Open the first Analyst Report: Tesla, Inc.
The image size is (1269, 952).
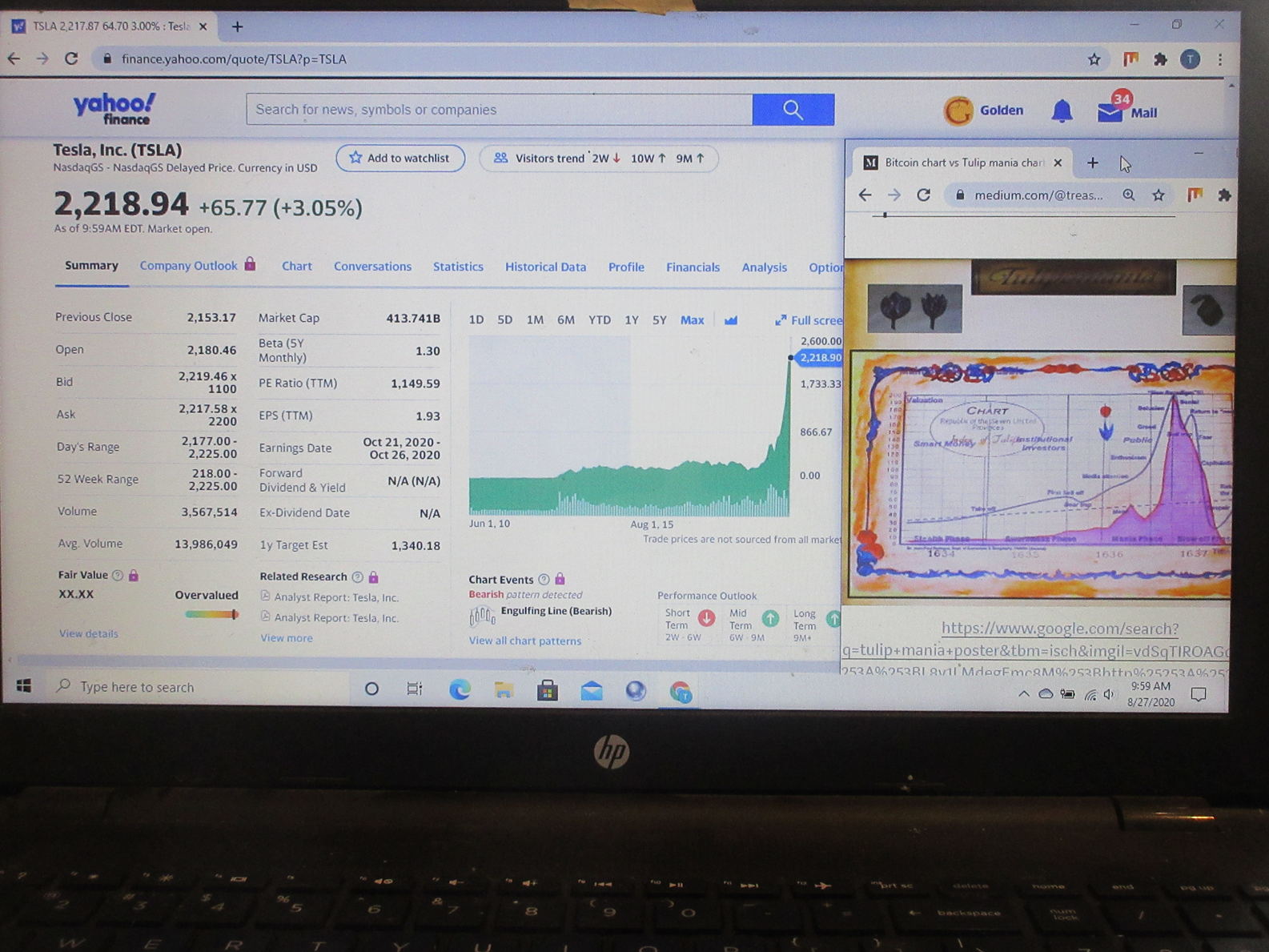[x=336, y=597]
